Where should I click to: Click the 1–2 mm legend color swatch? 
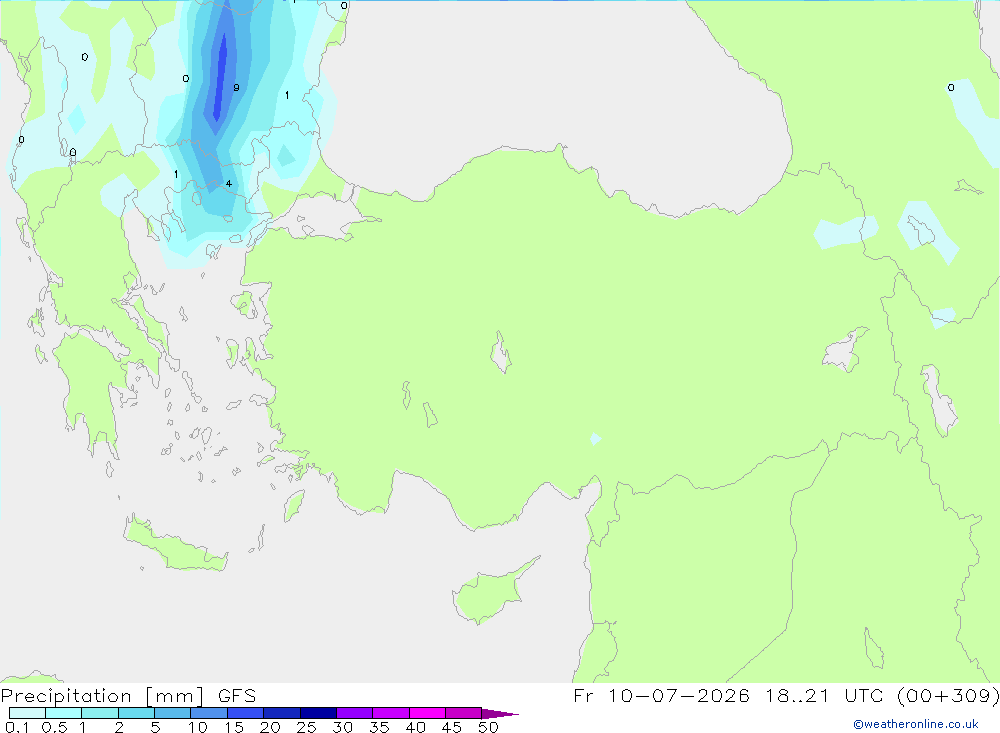click(x=100, y=713)
